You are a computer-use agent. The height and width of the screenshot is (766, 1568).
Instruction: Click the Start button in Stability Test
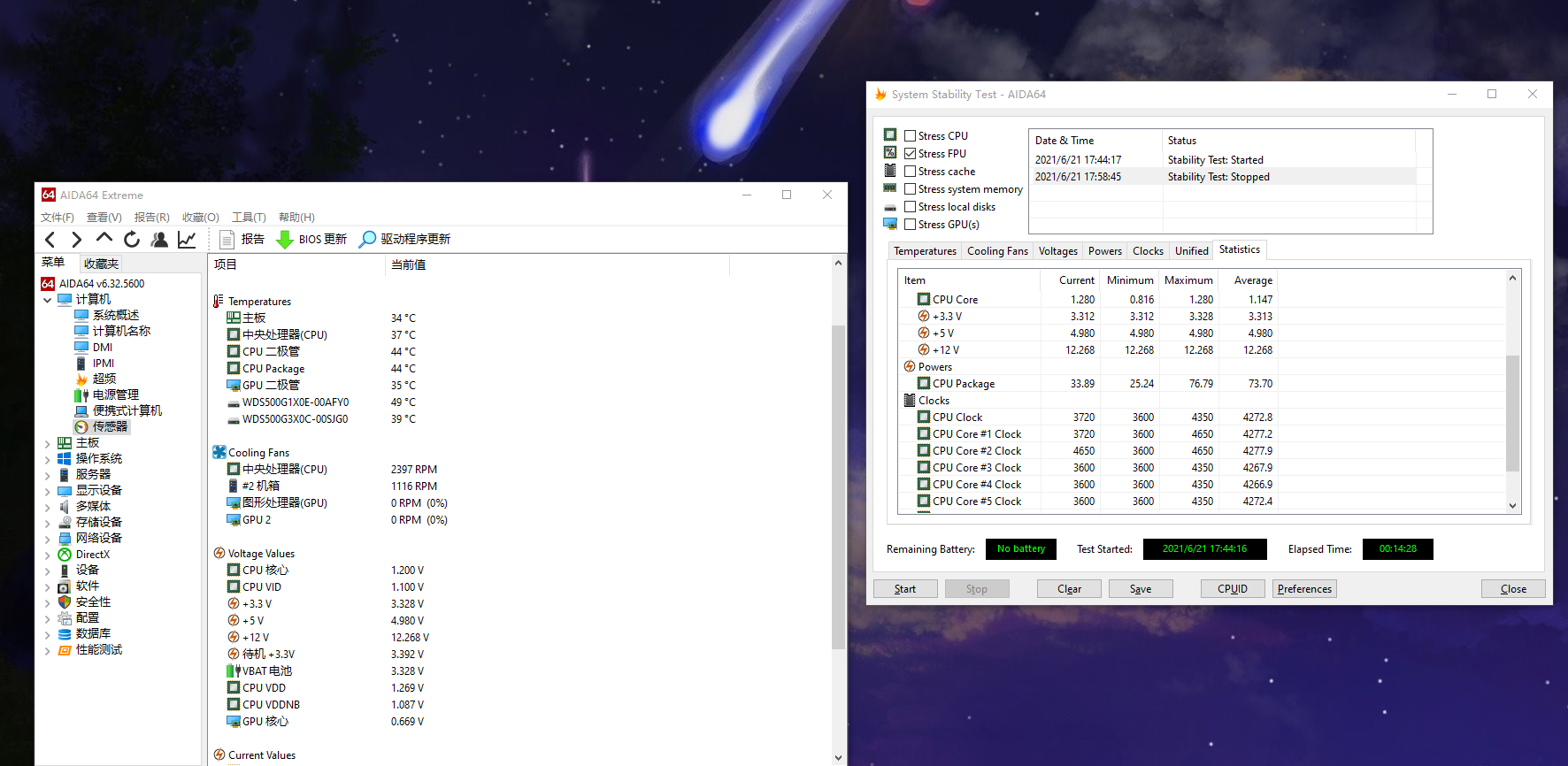[905, 589]
